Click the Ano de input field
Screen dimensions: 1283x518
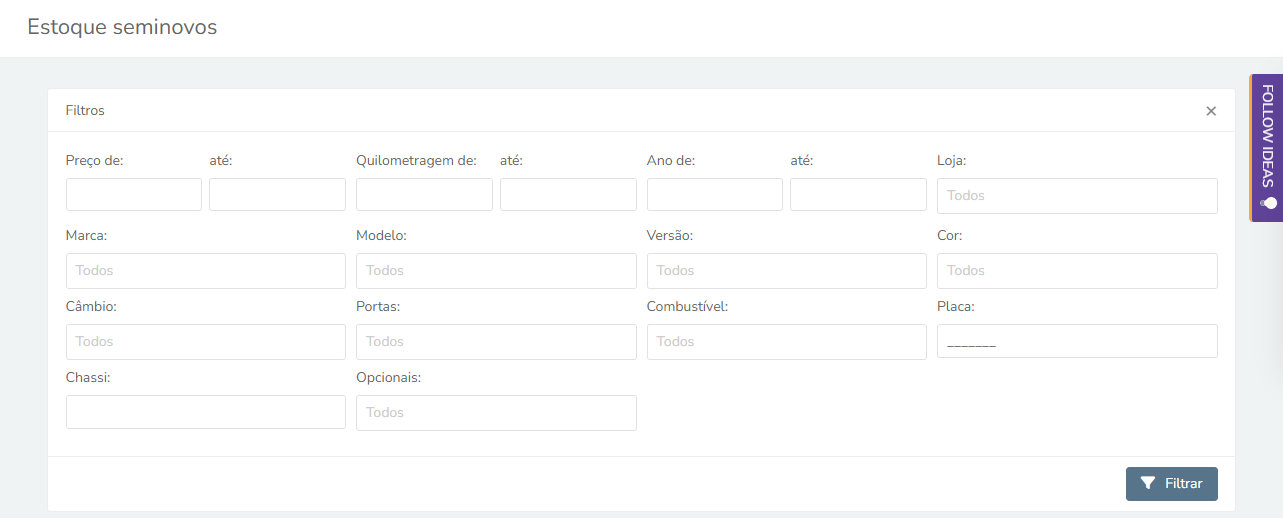point(715,194)
